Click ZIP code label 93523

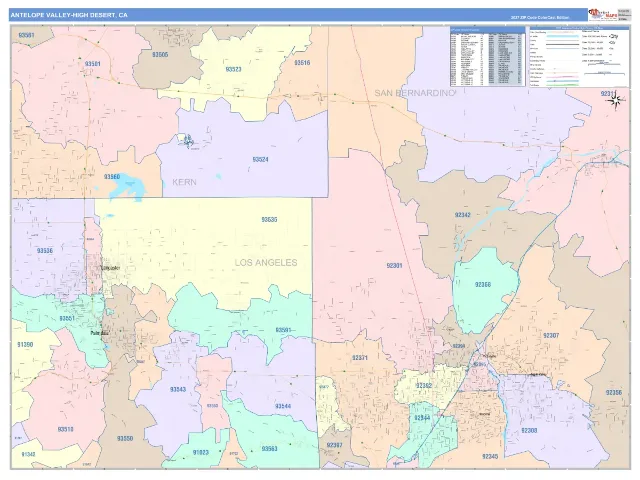pos(233,69)
